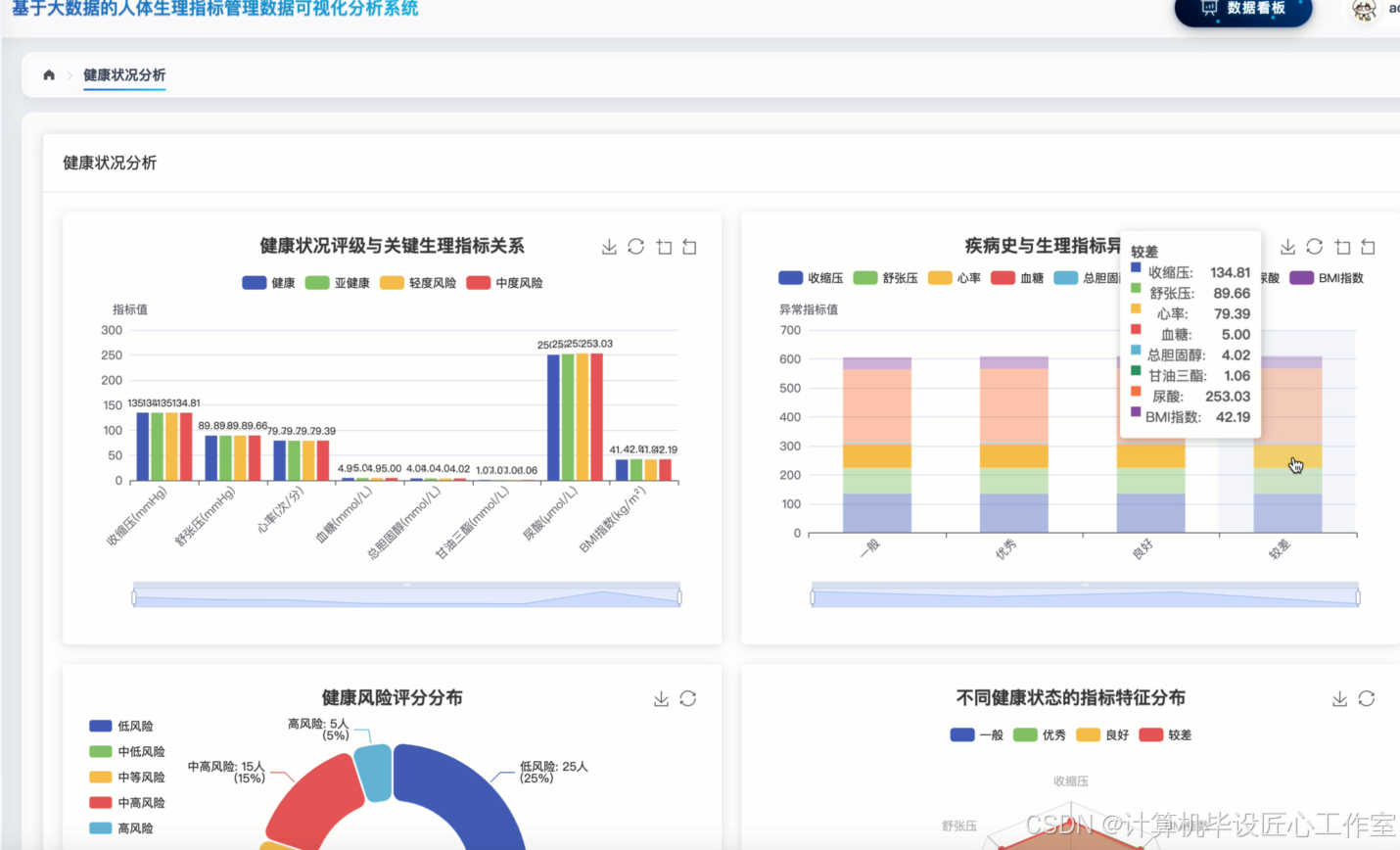
Task: Open the user avatar at top right
Action: tap(1364, 10)
